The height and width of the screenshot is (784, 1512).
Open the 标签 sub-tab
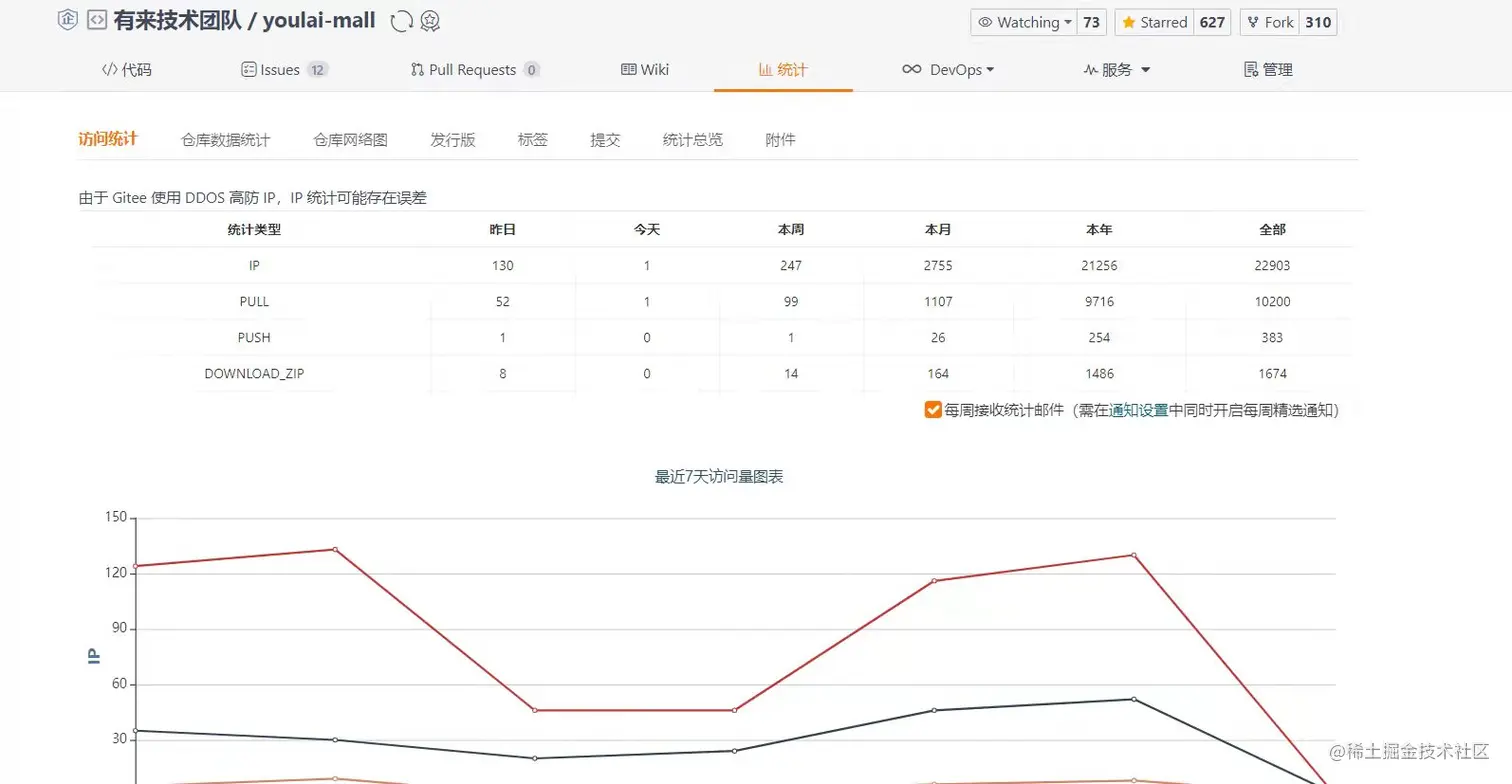(533, 140)
